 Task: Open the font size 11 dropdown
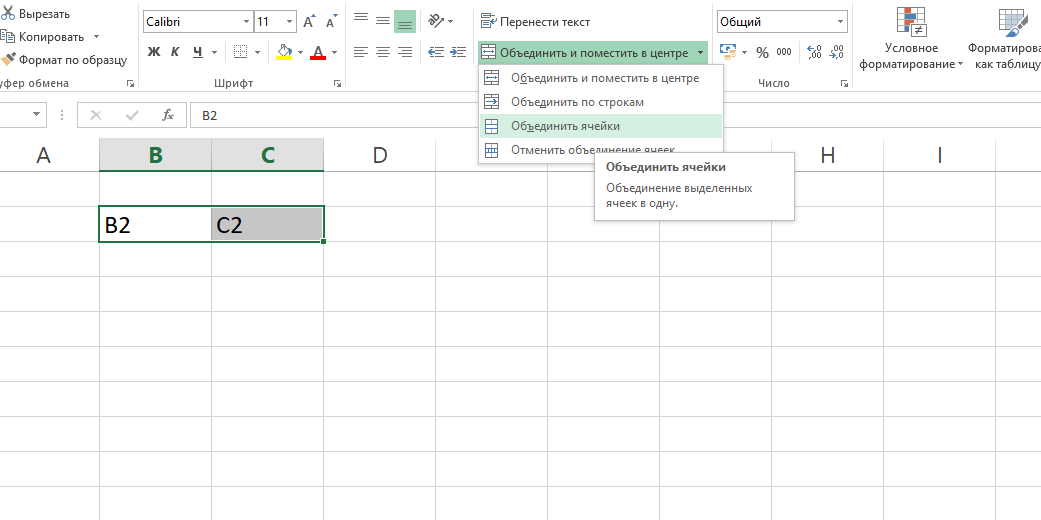tap(289, 22)
